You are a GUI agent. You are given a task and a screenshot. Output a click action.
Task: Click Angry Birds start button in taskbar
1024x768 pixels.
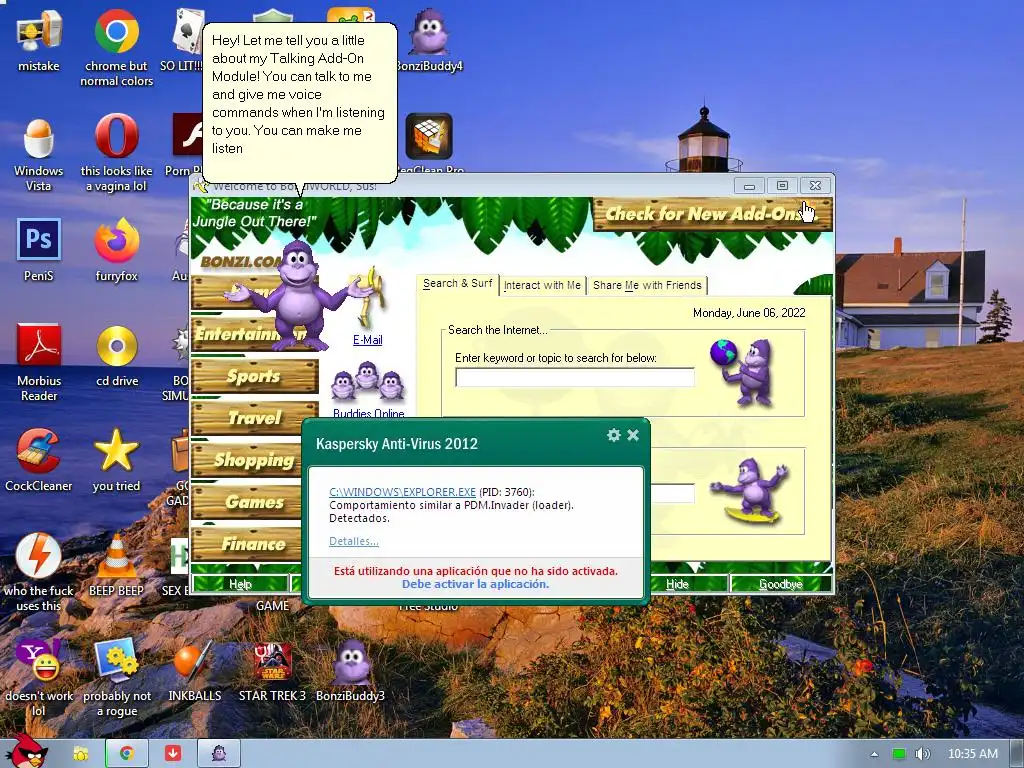(25, 751)
